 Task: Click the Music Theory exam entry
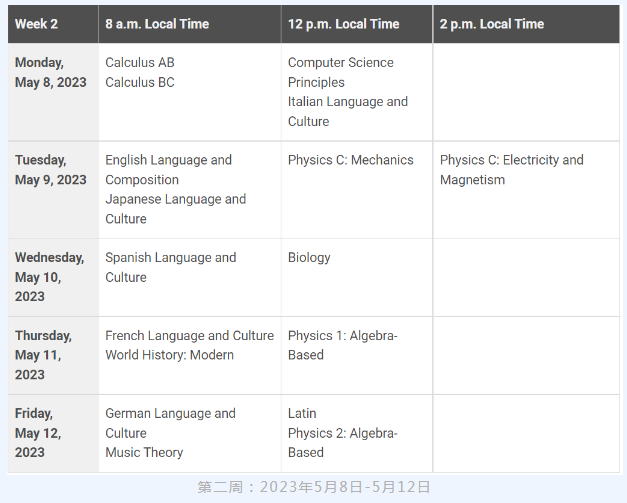[144, 452]
